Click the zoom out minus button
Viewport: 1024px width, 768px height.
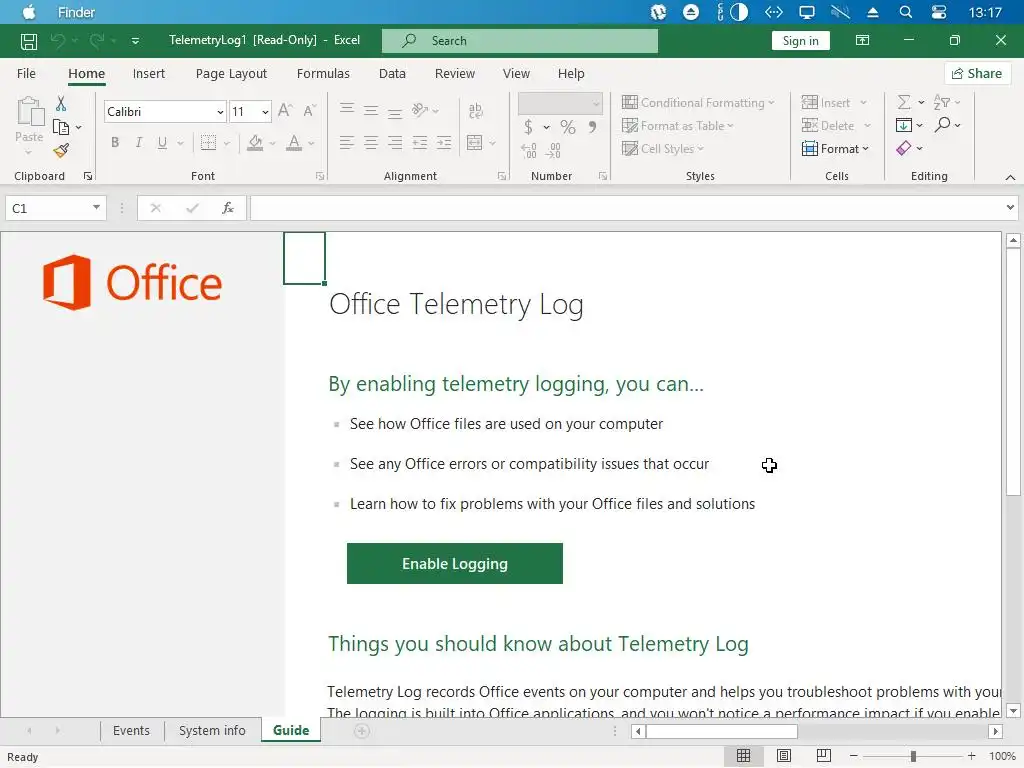click(854, 756)
